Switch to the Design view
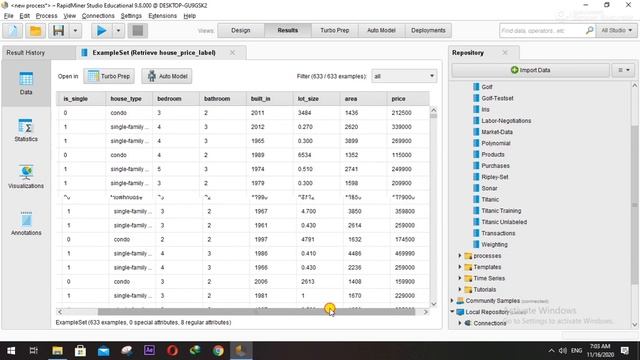The image size is (640, 360). coord(241,31)
